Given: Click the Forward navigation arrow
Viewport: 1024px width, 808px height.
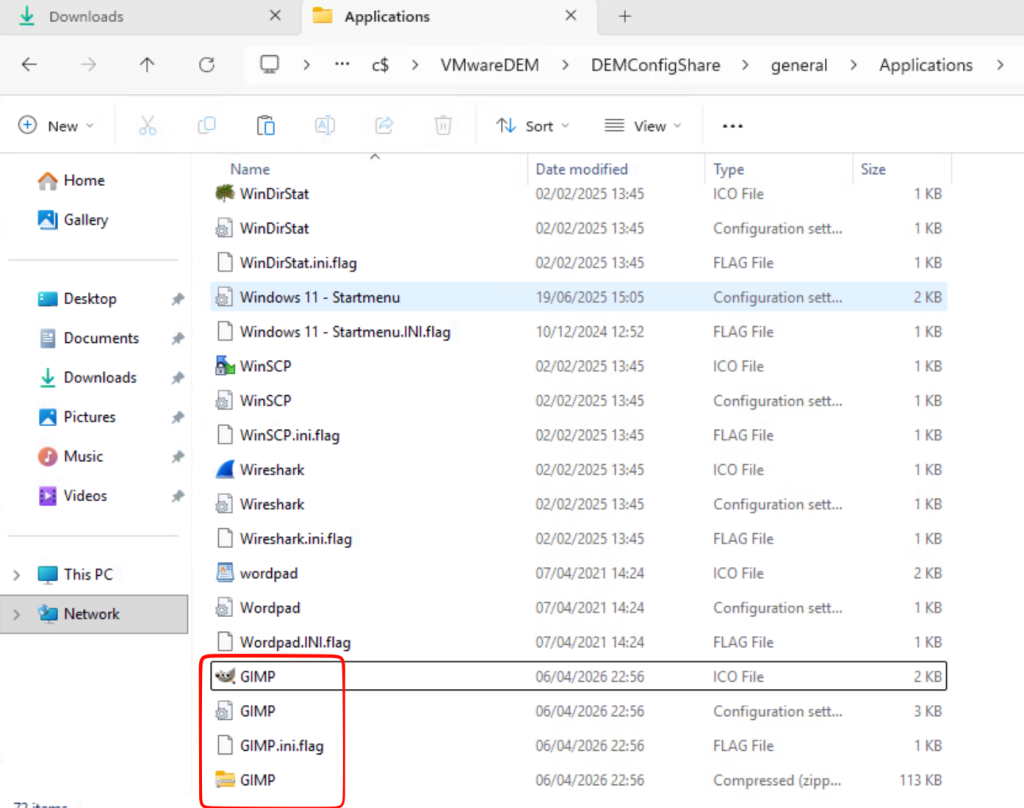Looking at the screenshot, I should 88,65.
